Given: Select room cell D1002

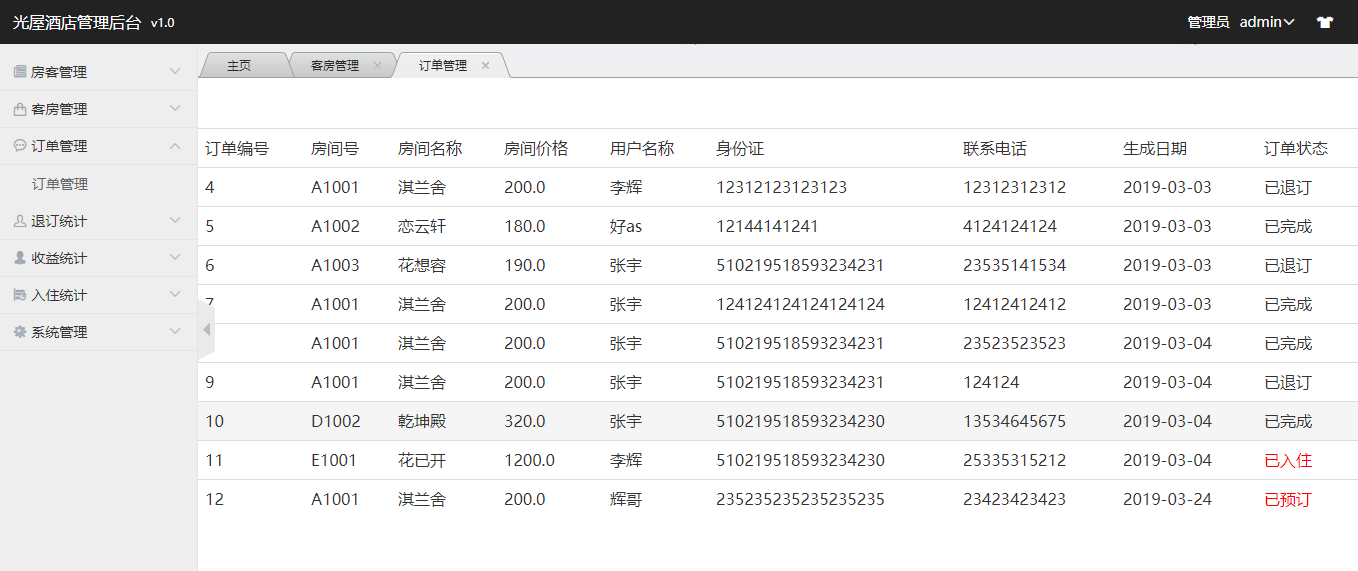Looking at the screenshot, I should coord(336,422).
